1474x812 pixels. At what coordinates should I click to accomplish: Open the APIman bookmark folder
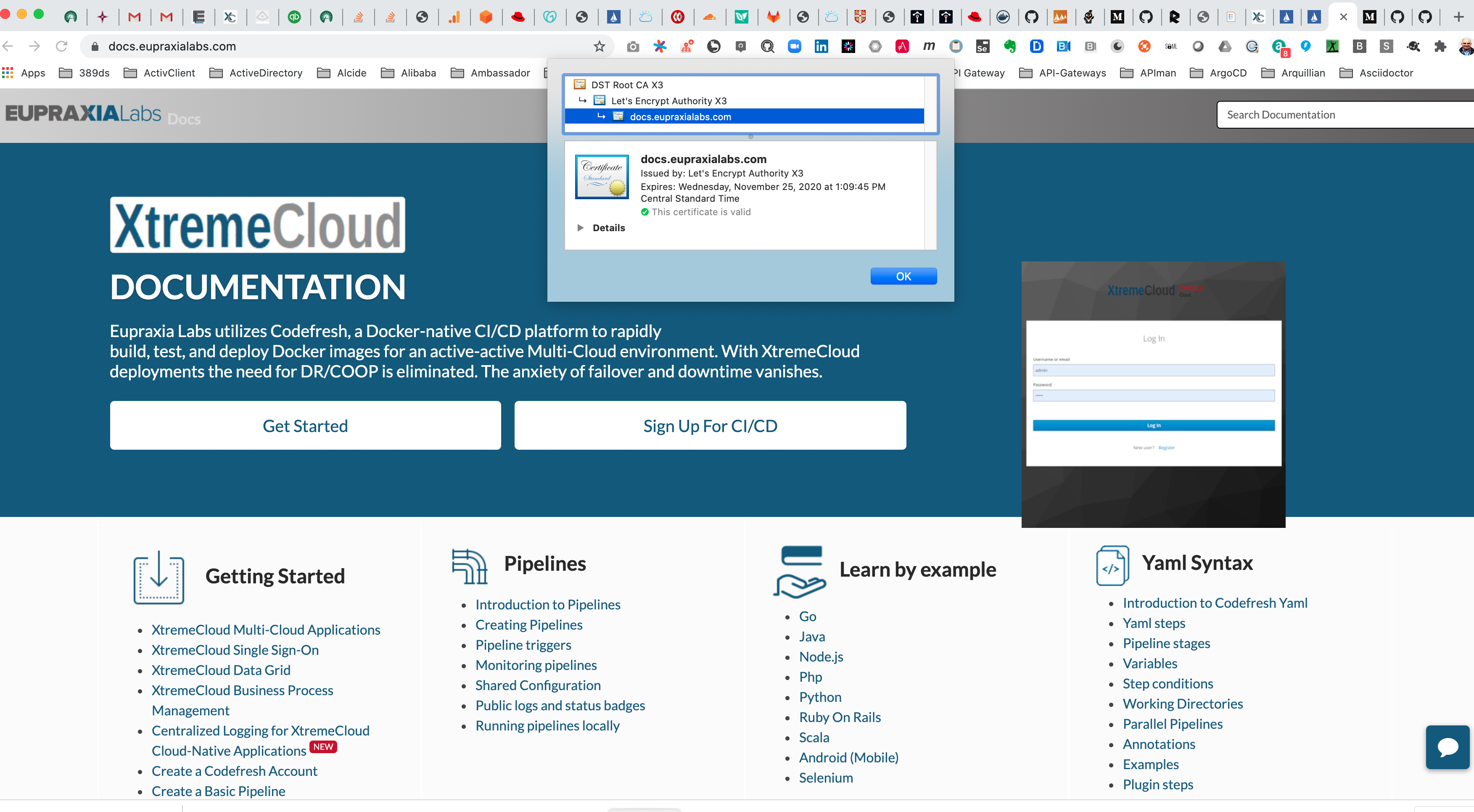1148,73
